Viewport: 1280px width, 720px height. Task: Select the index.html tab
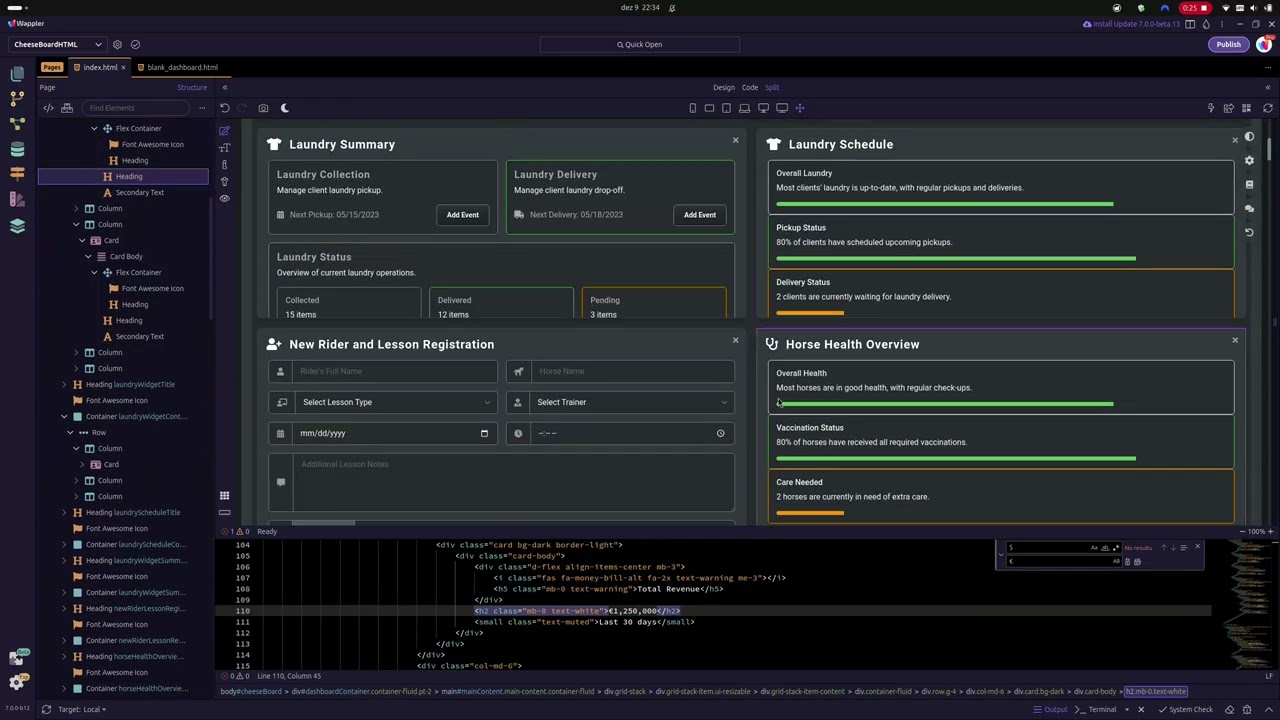point(100,67)
